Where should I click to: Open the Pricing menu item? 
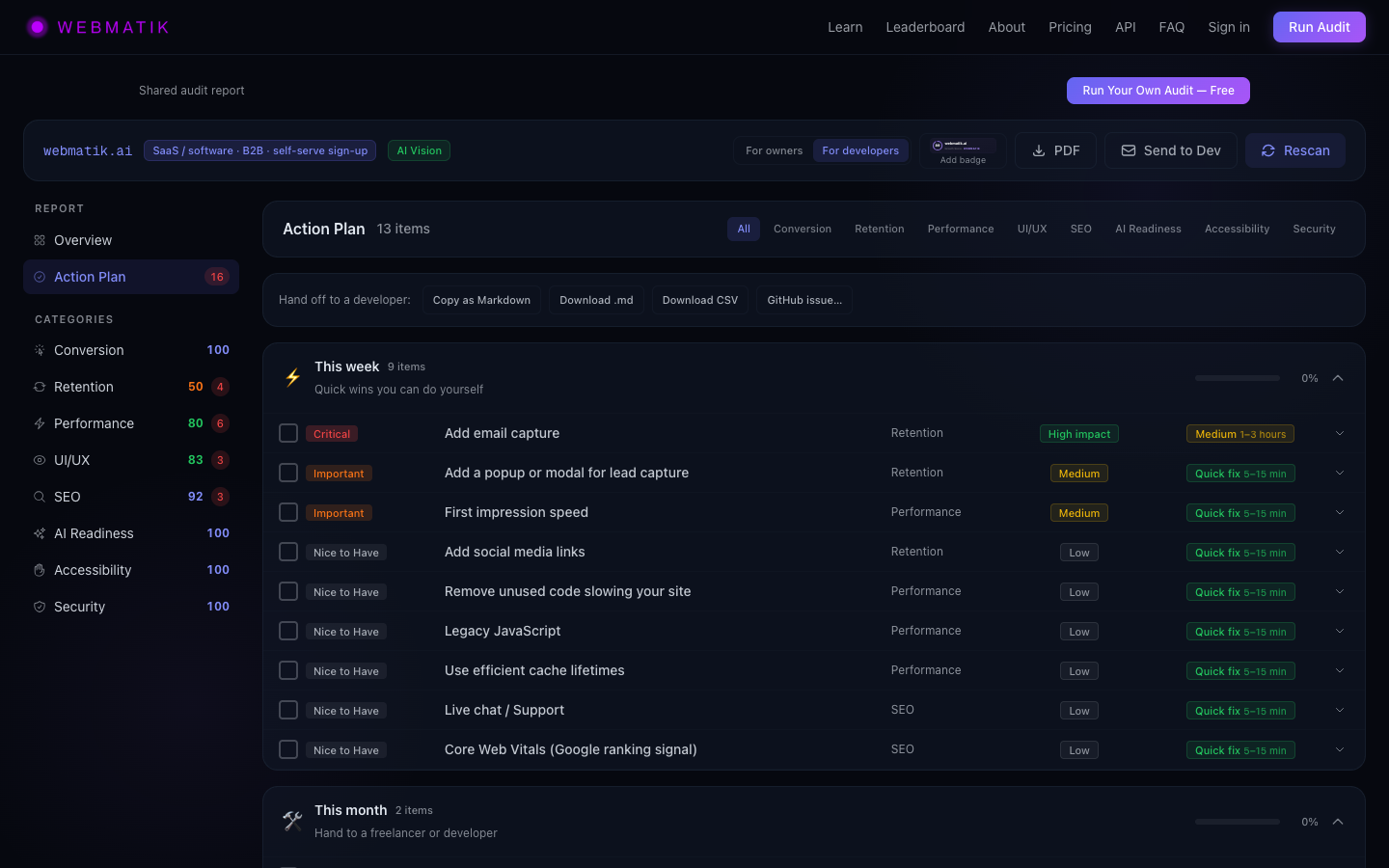point(1070,27)
